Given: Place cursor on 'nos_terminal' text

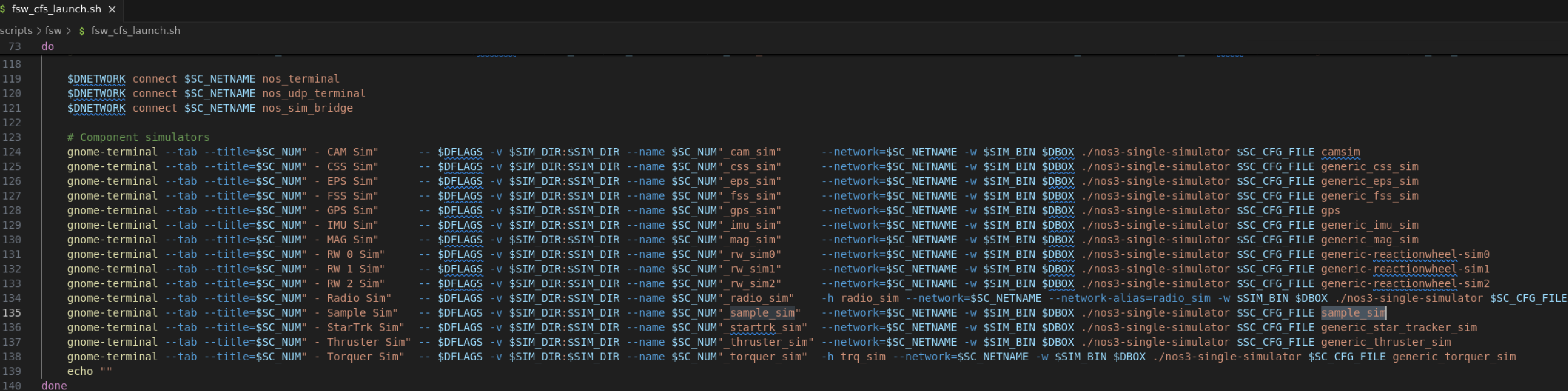Looking at the screenshot, I should (301, 79).
